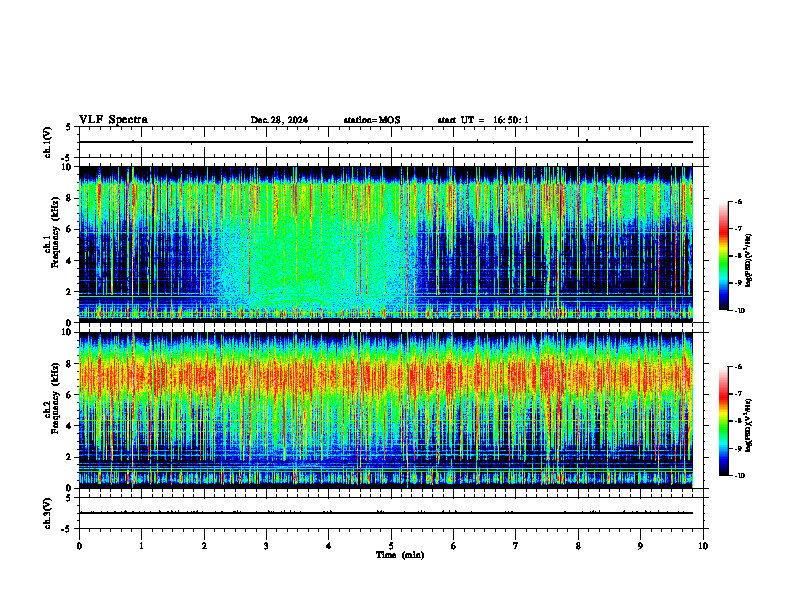792x612 pixels.
Task: Select ch.1 Frequency (kHz) axis label
Action: point(51,232)
